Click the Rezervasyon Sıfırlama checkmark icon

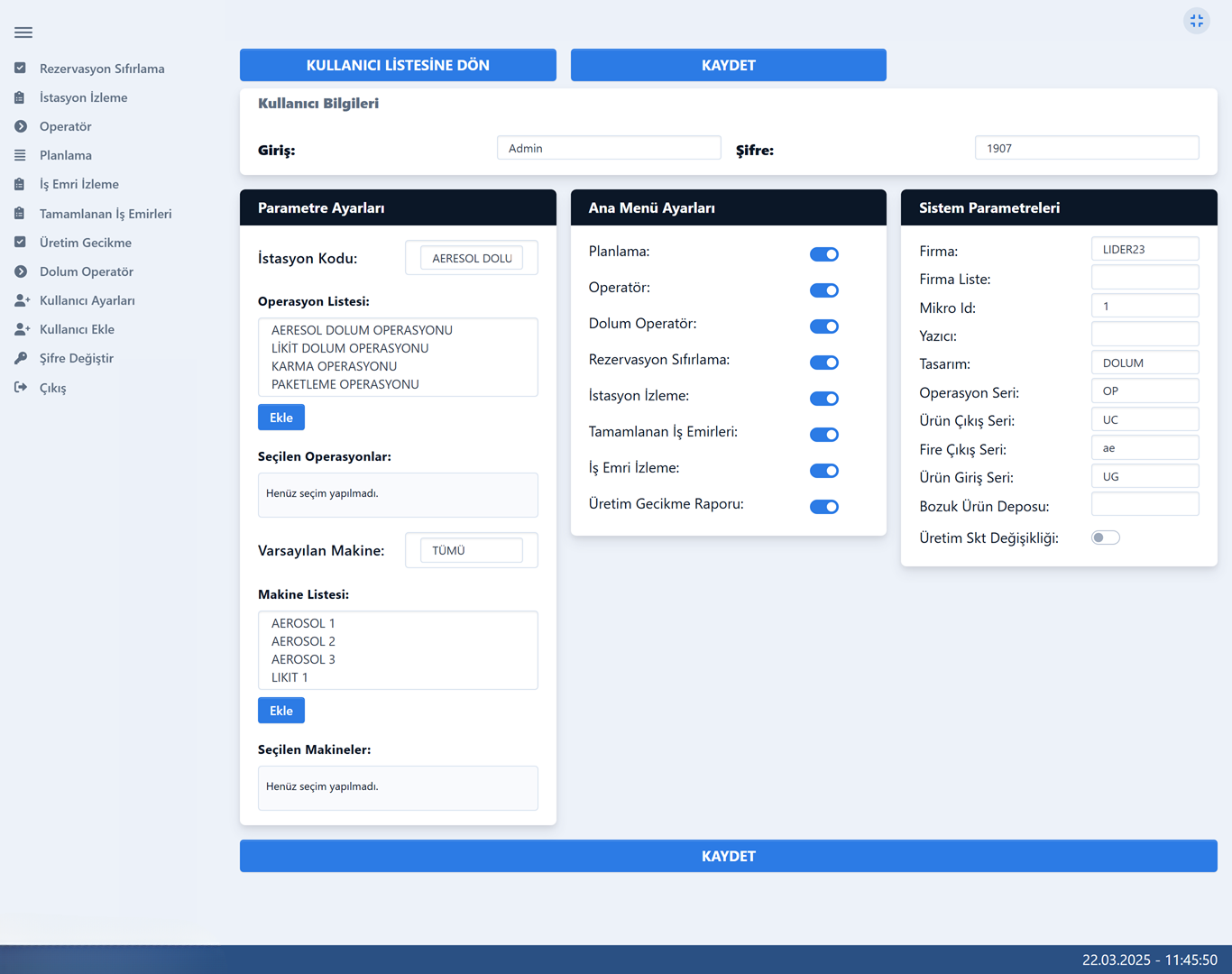(x=20, y=69)
